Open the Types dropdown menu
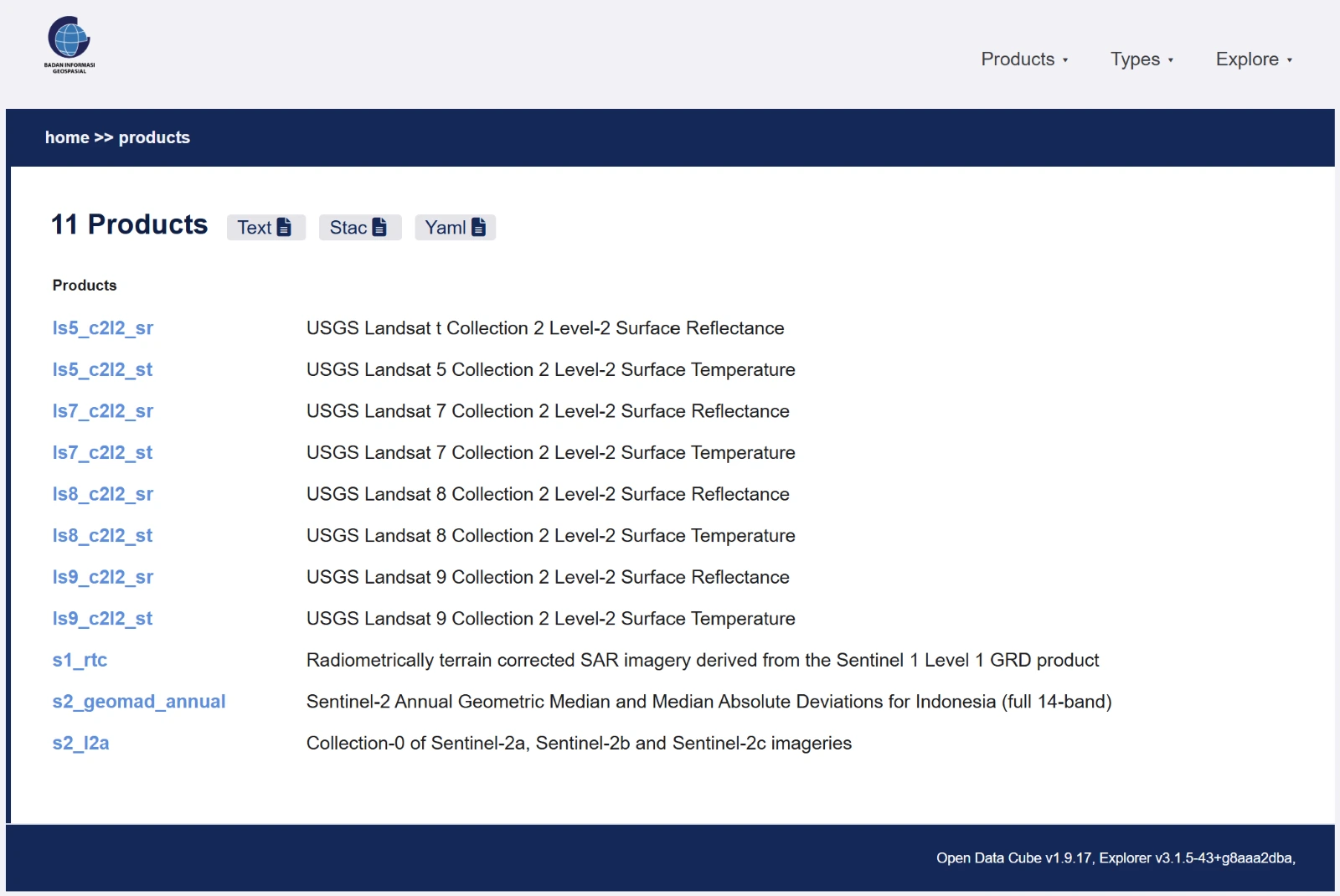Screen dimensions: 1340x896 [x=1142, y=59]
